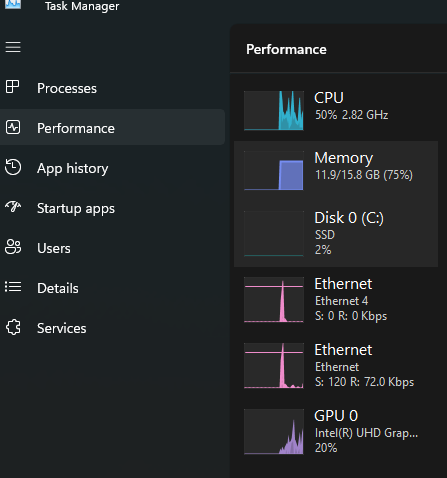Select the 120/72.0 Kbps Ethernet graph
447x478 pixels.
pyautogui.click(x=274, y=366)
